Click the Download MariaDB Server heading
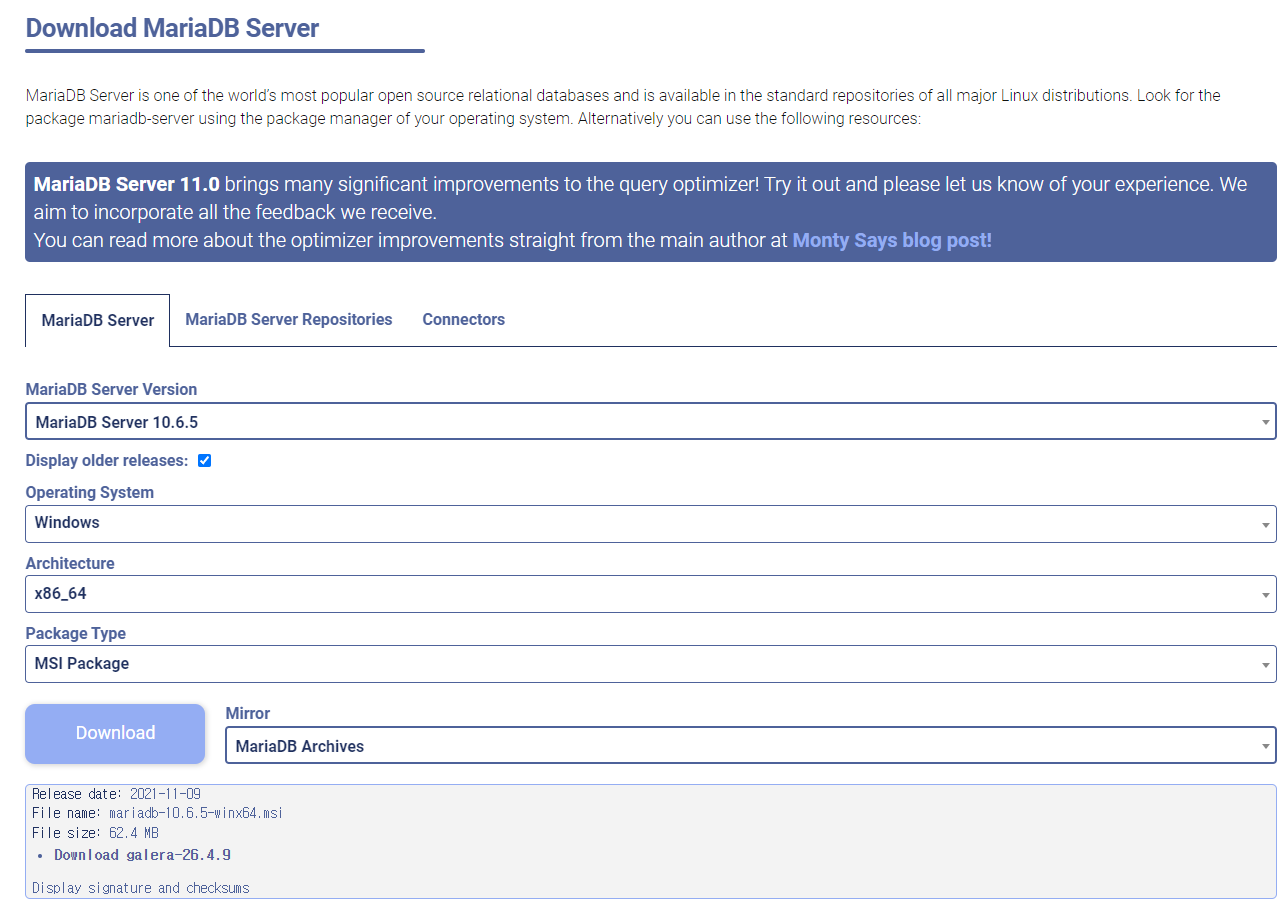 pos(172,28)
